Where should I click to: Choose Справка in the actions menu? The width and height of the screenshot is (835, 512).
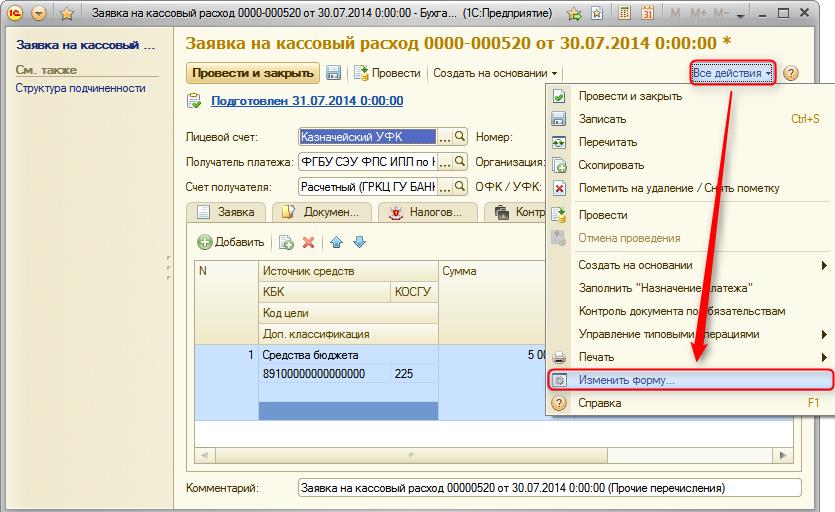tap(689, 403)
